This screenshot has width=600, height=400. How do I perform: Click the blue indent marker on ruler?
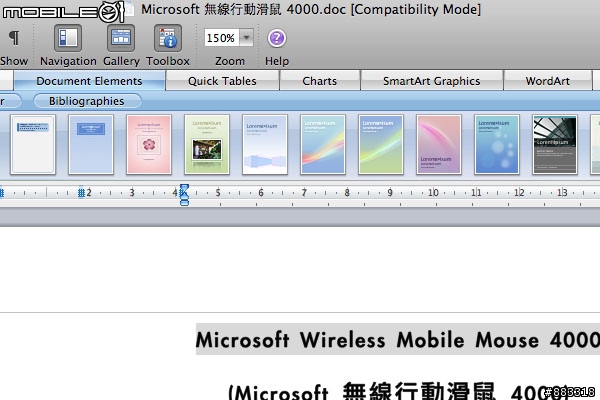(x=184, y=194)
